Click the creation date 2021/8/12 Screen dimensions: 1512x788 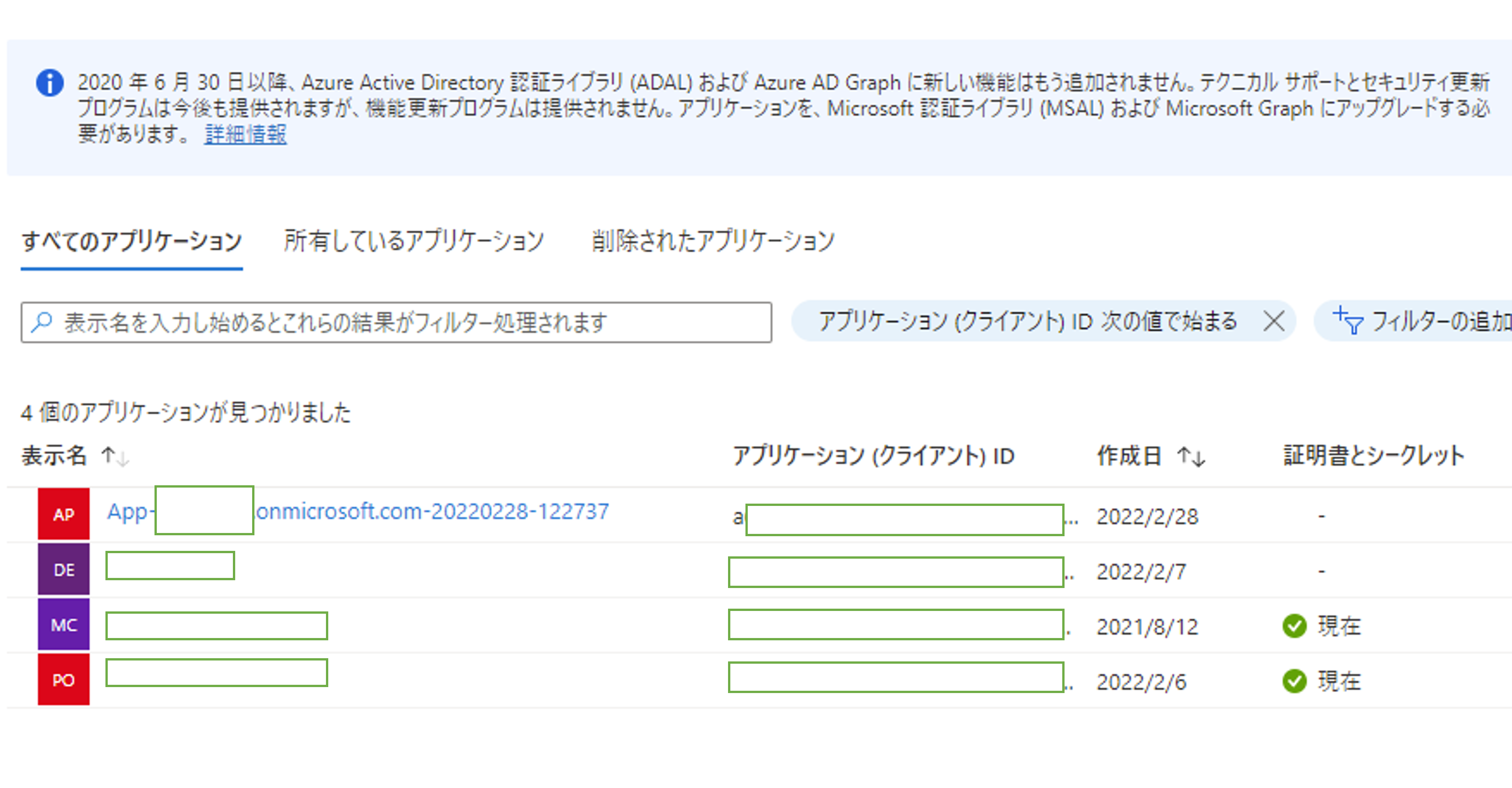(x=1148, y=627)
